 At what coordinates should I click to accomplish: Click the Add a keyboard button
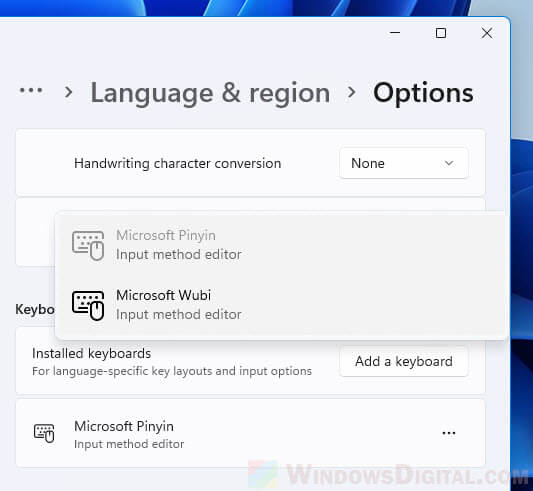(x=403, y=361)
